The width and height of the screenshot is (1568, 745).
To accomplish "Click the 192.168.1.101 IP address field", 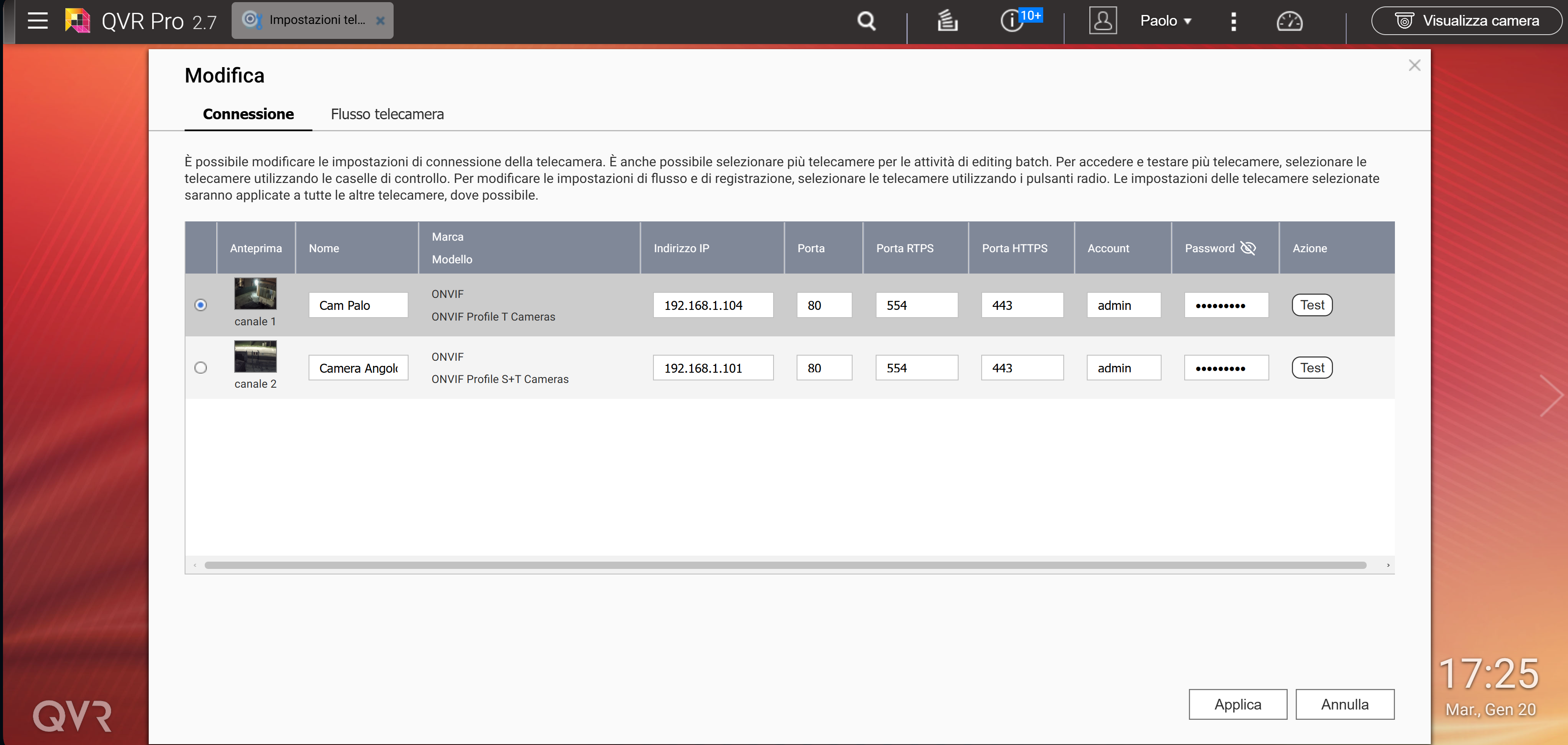I will coord(713,368).
